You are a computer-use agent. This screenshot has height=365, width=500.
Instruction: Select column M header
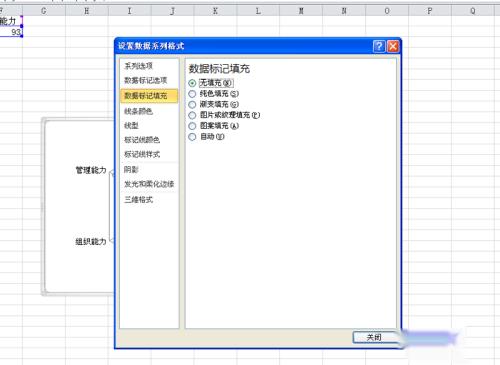click(x=301, y=11)
